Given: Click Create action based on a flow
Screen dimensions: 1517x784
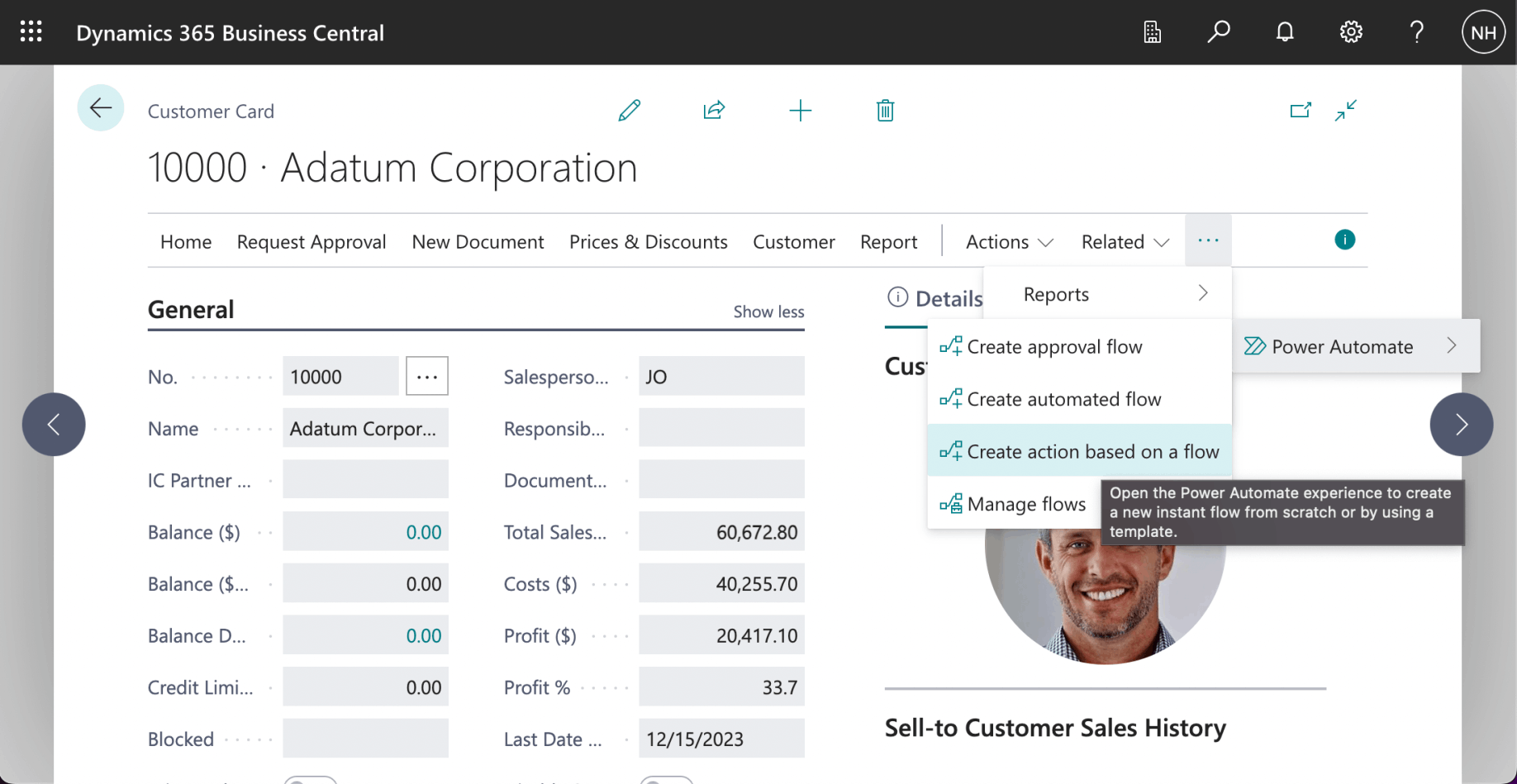Looking at the screenshot, I should (x=1091, y=452).
